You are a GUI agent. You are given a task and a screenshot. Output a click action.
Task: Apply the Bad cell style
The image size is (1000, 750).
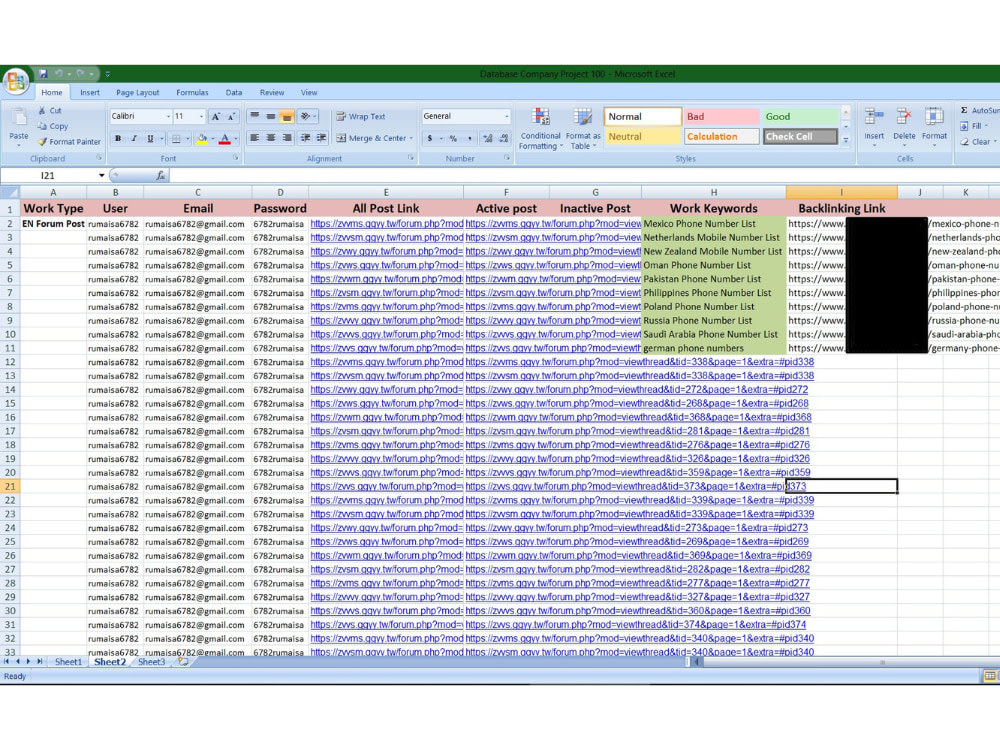coord(721,116)
